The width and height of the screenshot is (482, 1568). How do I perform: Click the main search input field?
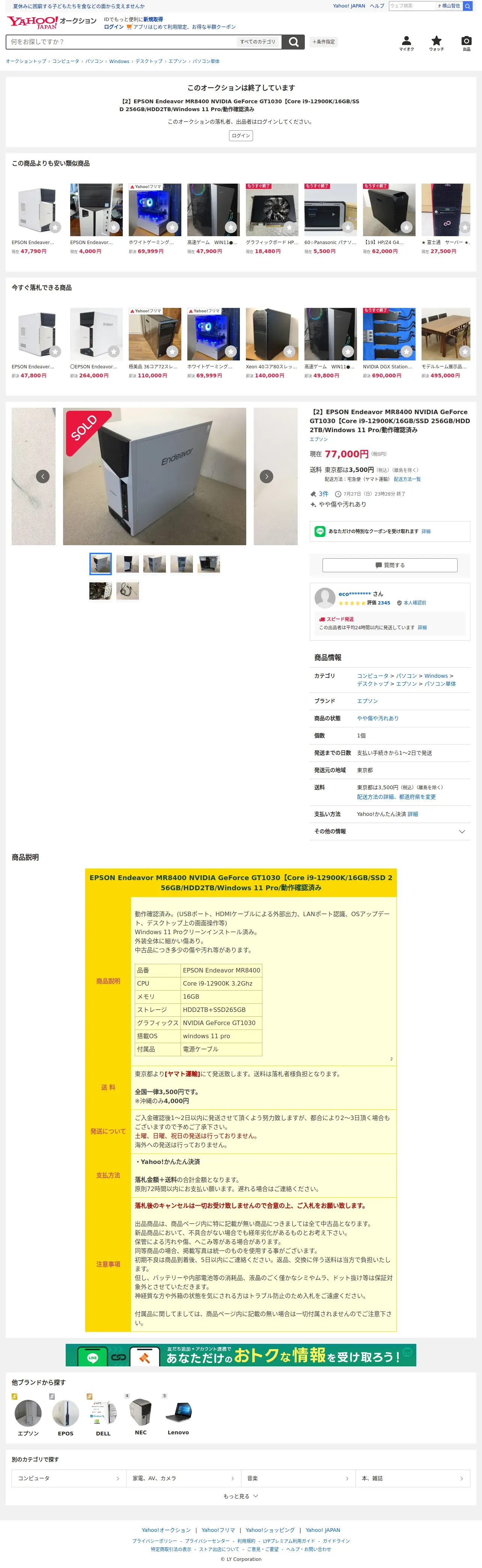point(120,42)
